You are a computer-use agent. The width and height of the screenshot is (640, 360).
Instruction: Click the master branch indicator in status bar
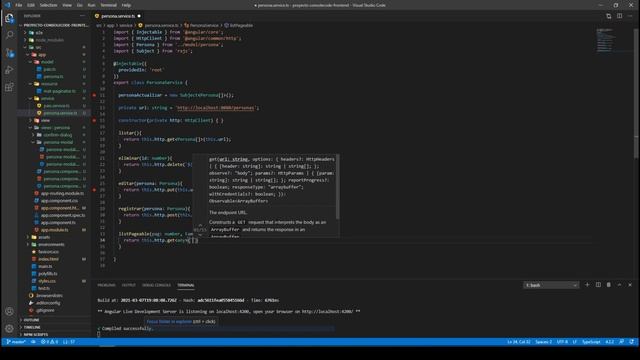coord(16,342)
